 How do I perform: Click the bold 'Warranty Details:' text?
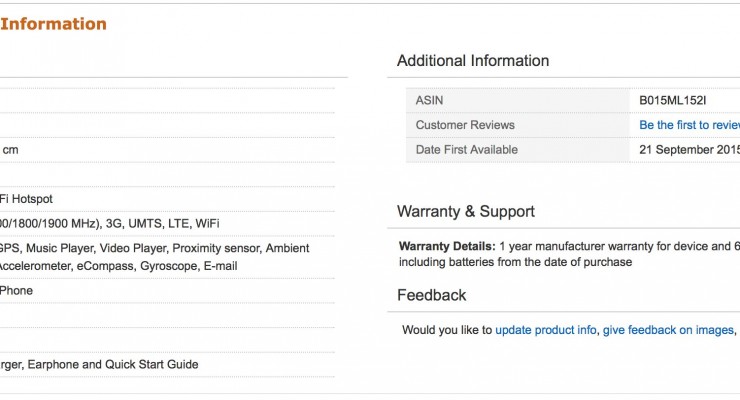[446, 246]
